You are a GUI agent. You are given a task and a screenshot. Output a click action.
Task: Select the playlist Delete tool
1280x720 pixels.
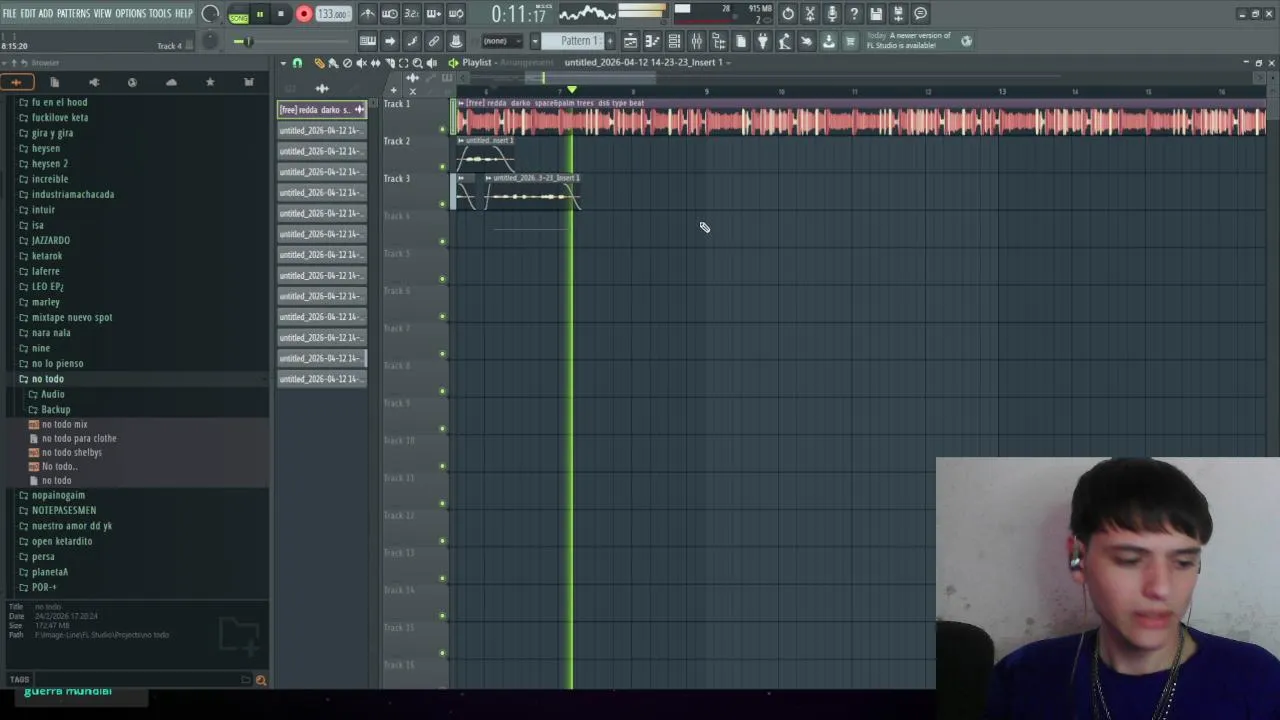click(x=347, y=63)
